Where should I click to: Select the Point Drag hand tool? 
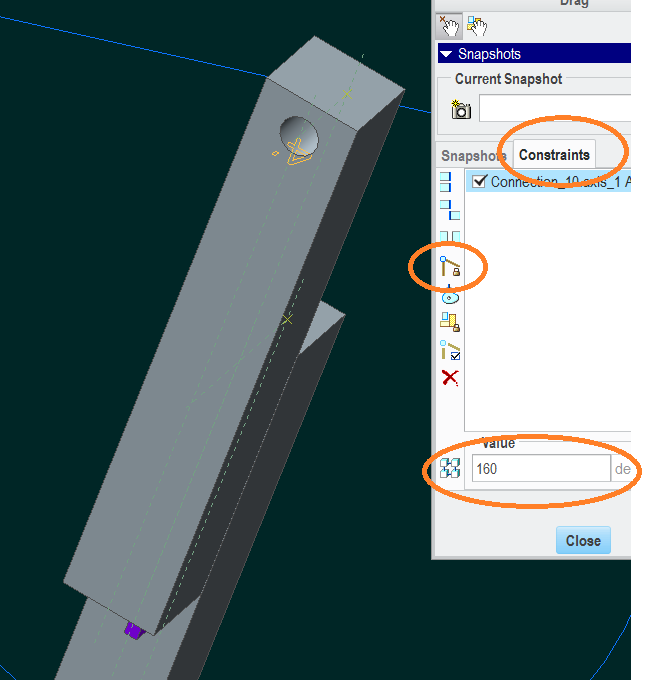(449, 26)
